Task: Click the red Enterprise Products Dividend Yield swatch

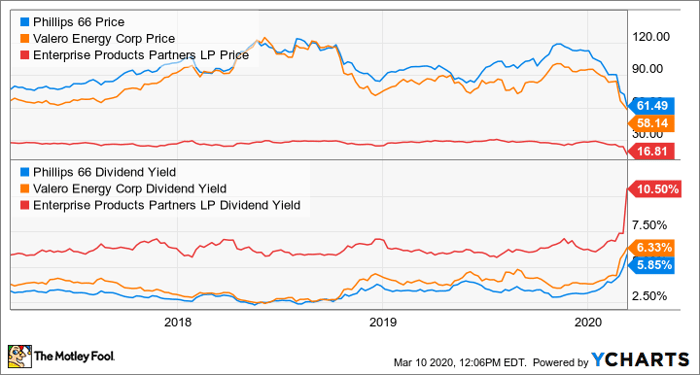Action: [24, 205]
